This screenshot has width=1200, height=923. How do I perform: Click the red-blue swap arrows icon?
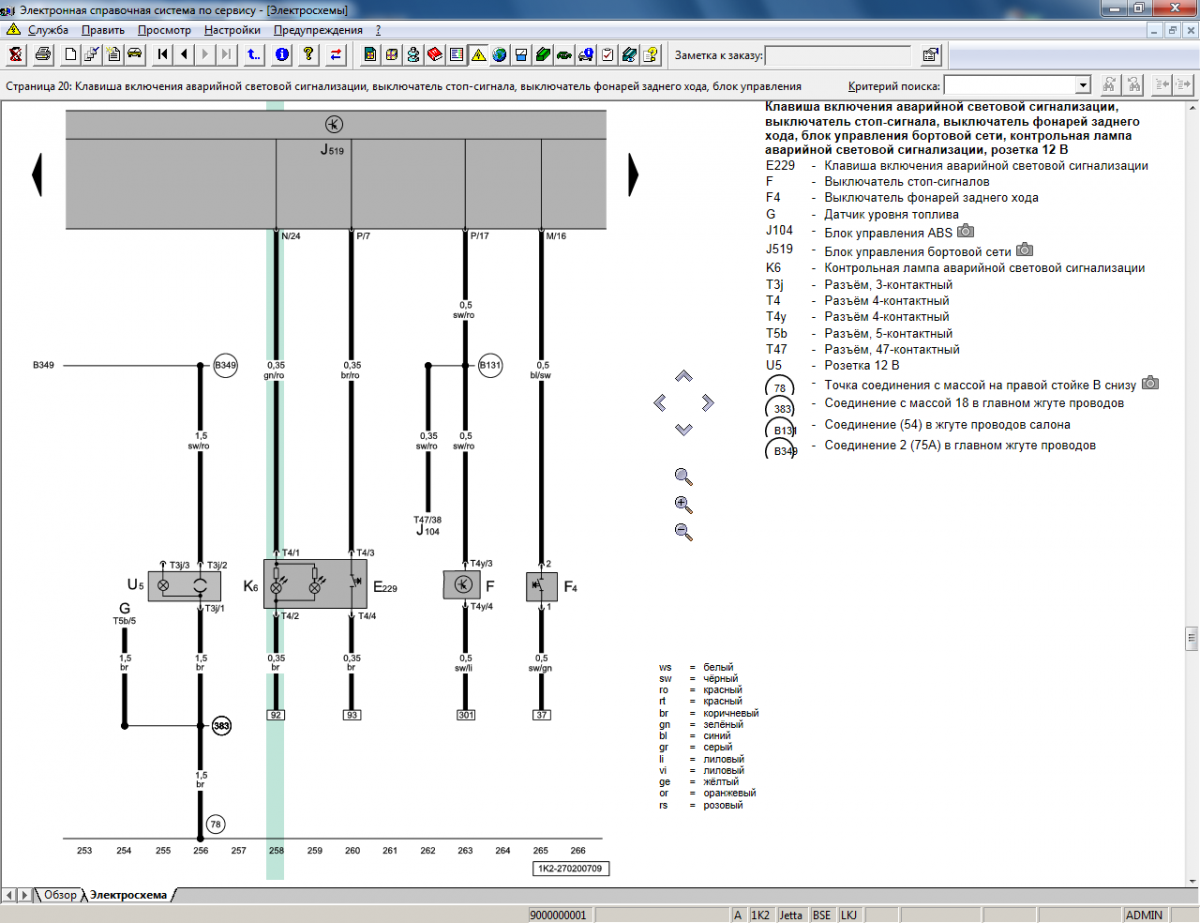coord(337,54)
